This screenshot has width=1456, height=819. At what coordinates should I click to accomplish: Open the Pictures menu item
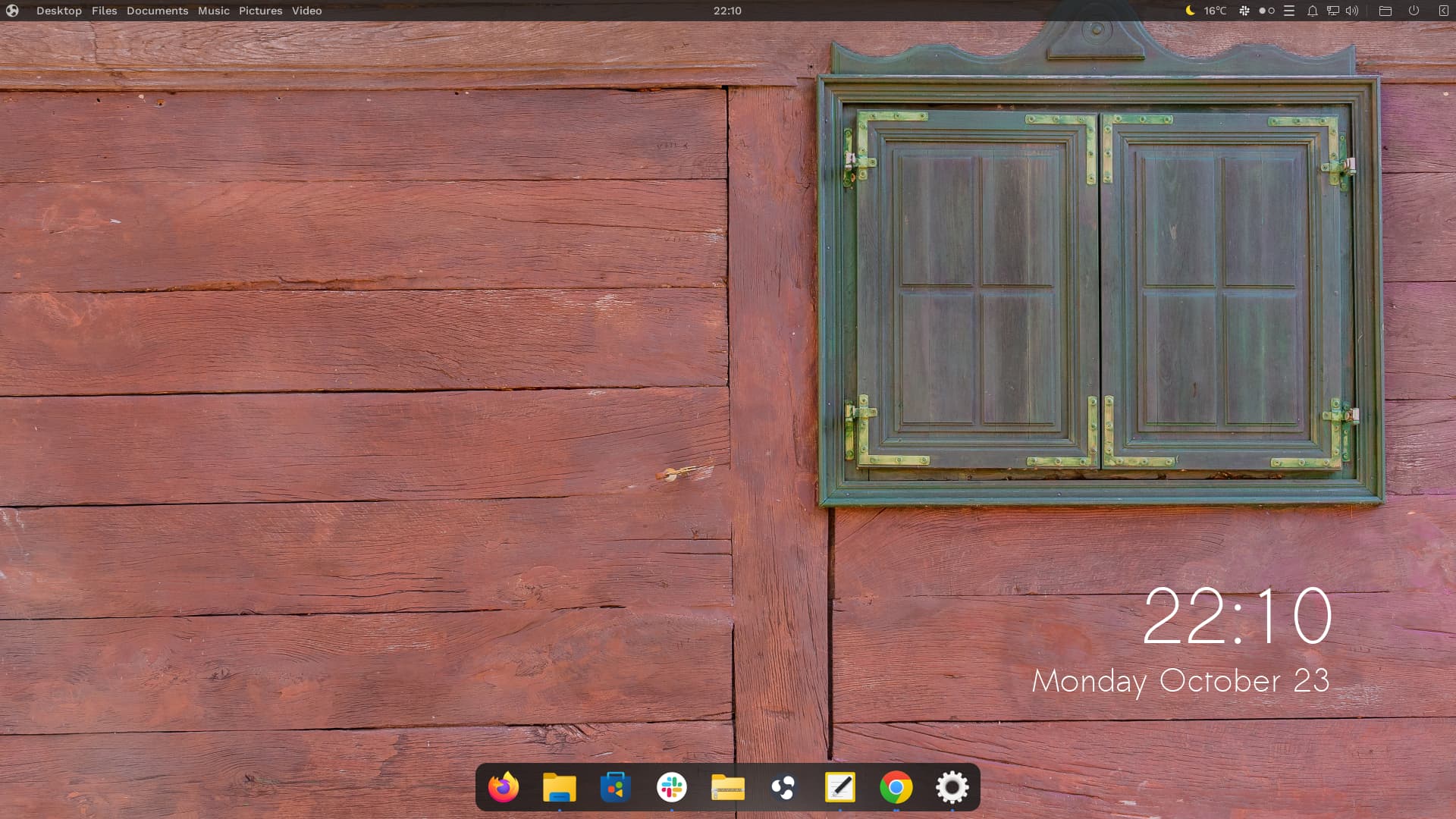click(260, 11)
